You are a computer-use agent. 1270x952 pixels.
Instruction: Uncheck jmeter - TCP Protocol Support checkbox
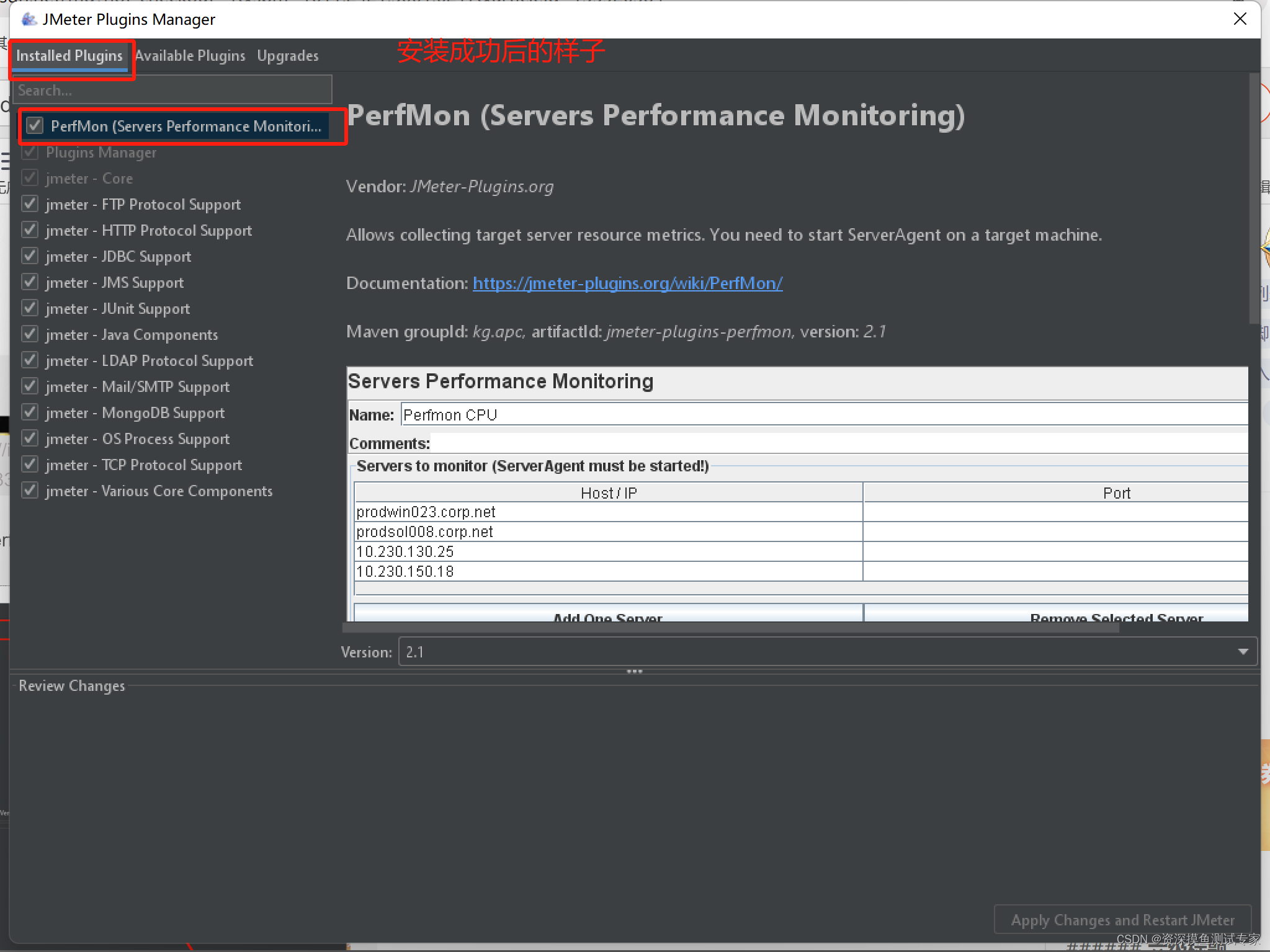point(30,465)
